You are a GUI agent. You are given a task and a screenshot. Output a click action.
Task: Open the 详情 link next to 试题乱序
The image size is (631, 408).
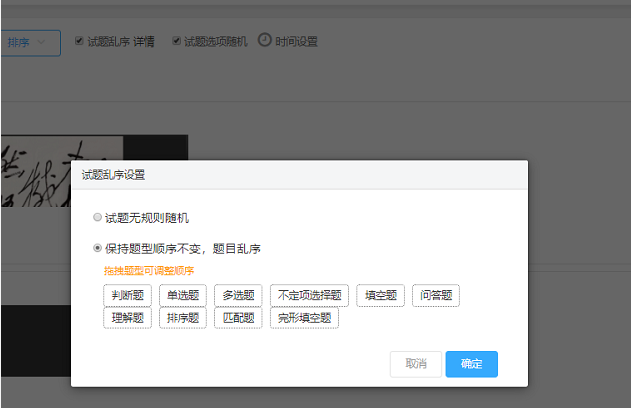click(x=143, y=42)
